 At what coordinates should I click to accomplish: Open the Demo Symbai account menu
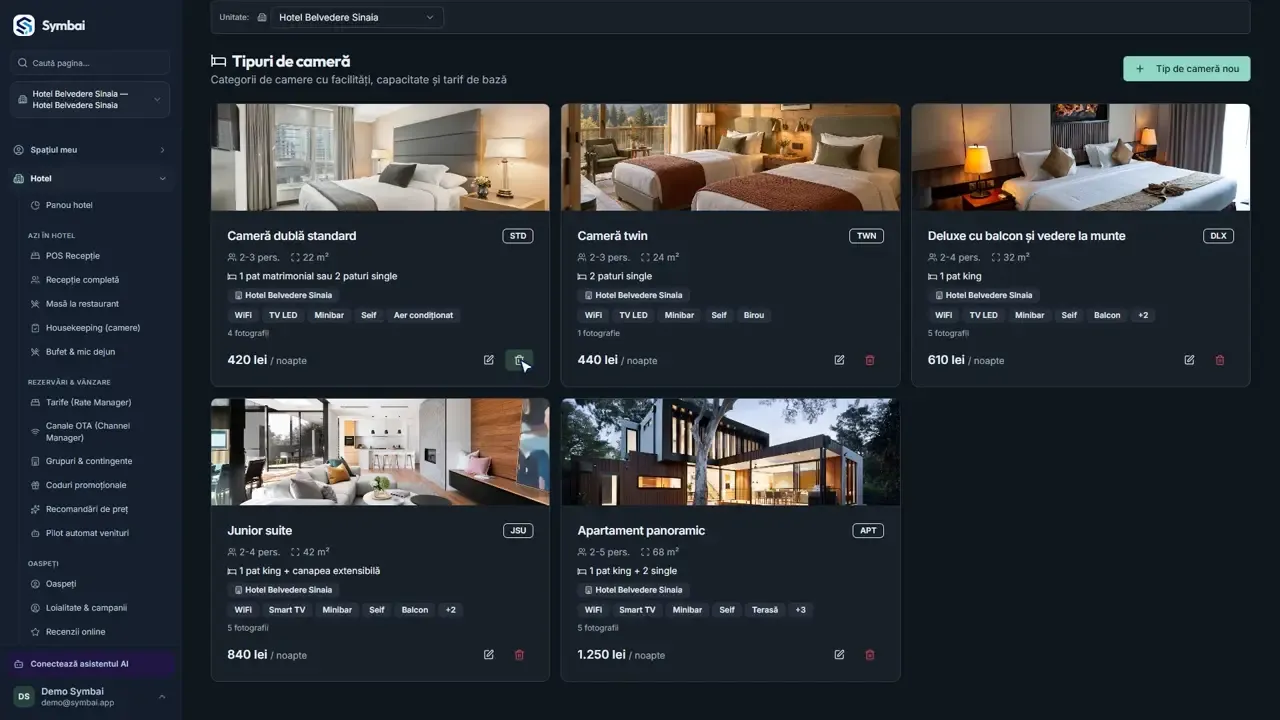click(x=90, y=696)
